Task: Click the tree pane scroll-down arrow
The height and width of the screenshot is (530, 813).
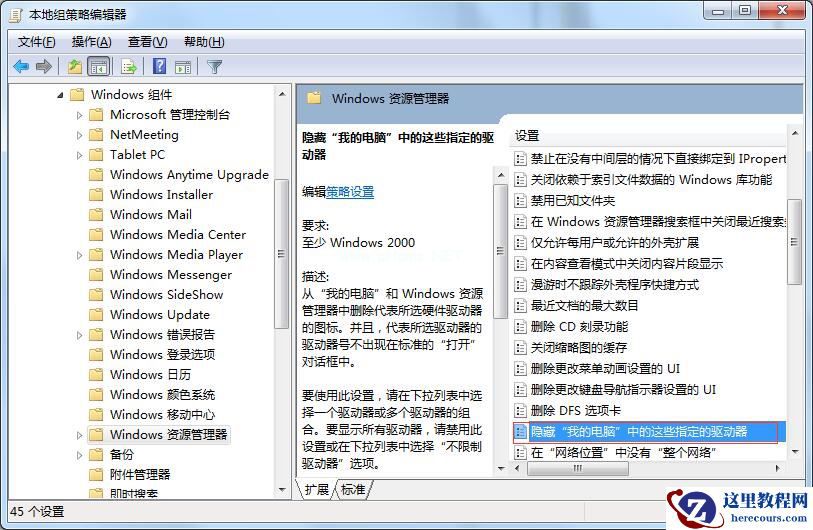Action: pyautogui.click(x=282, y=489)
